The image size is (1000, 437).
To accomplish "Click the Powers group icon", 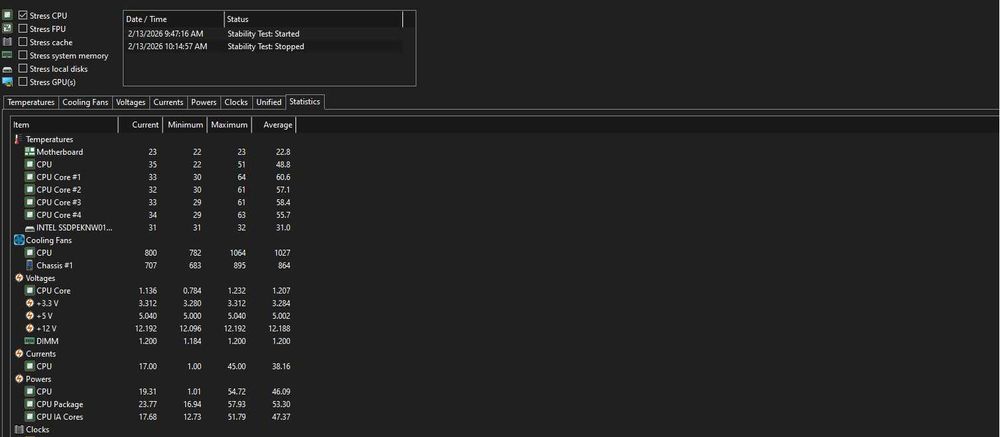I will 18,379.
